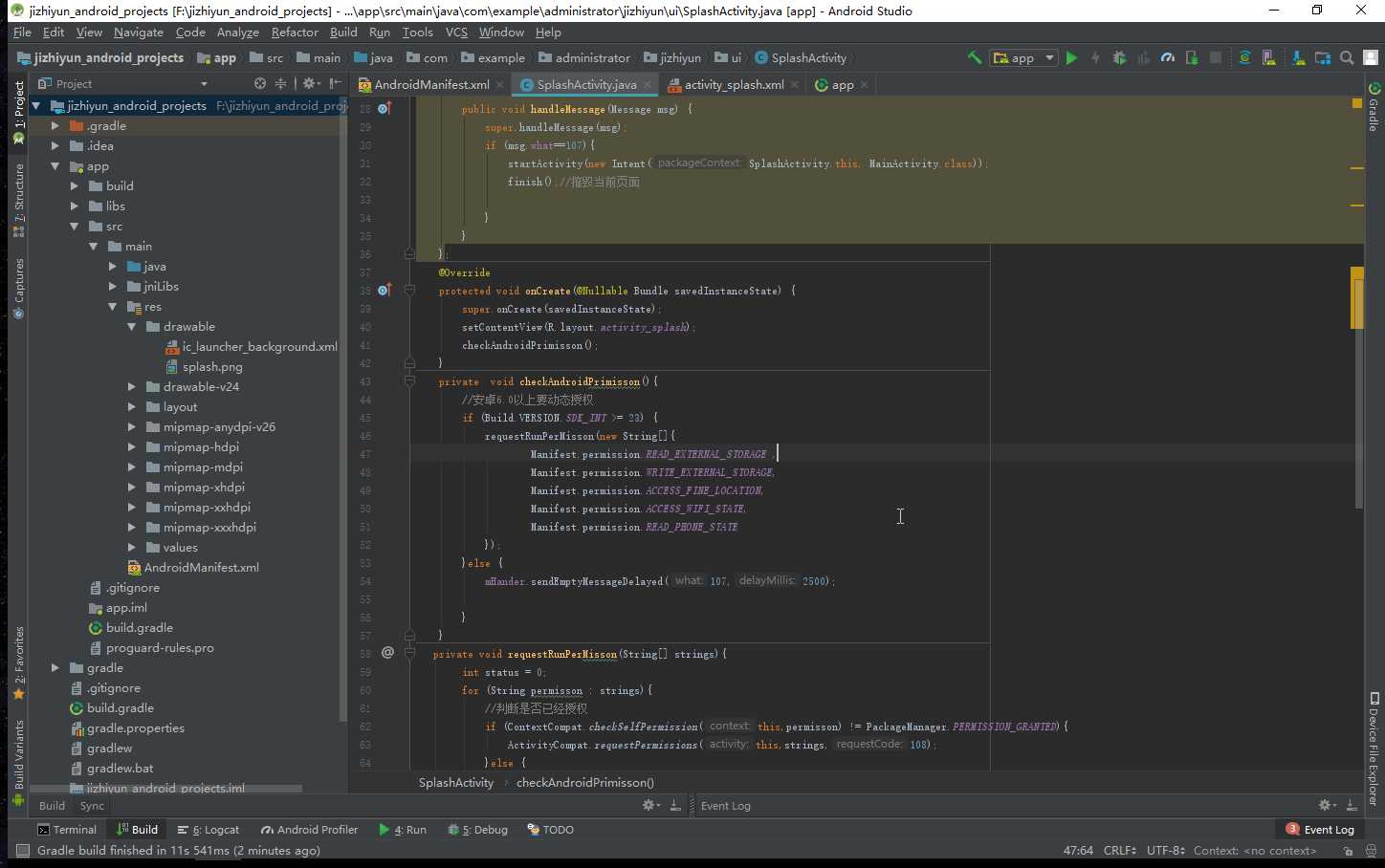Select ic_launcher_background.xml file
This screenshot has height=868, width=1385.
[252, 346]
